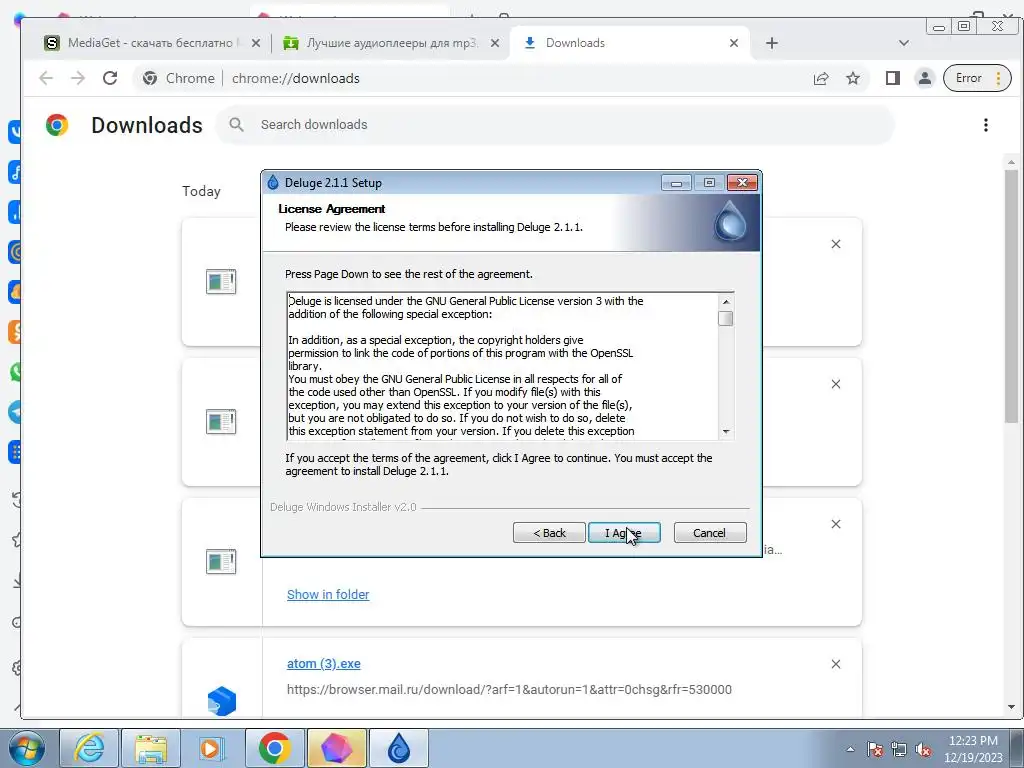Viewport: 1024px width, 768px height.
Task: Open the atom (3).exe download link
Action: coord(323,664)
